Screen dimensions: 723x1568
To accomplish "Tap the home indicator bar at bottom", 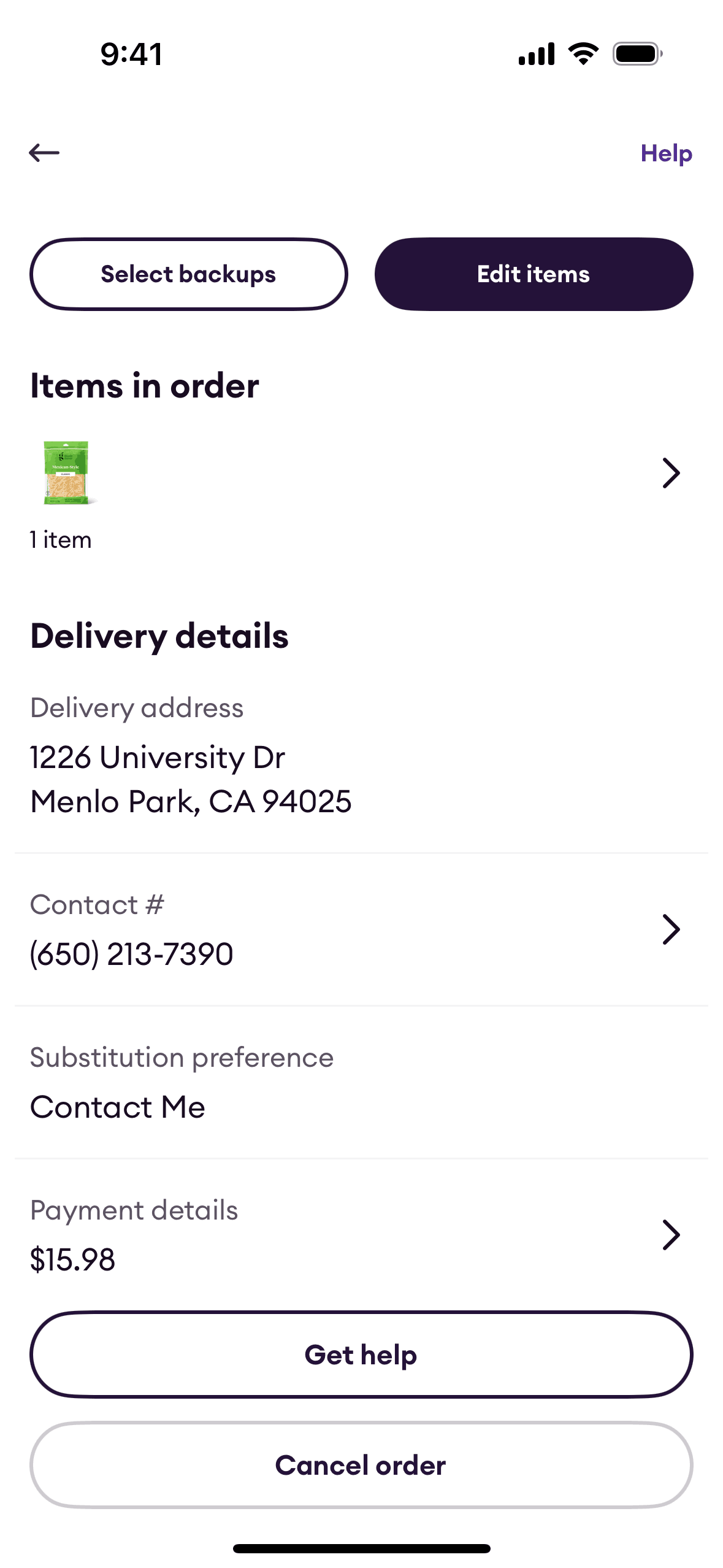I will click(361, 1548).
